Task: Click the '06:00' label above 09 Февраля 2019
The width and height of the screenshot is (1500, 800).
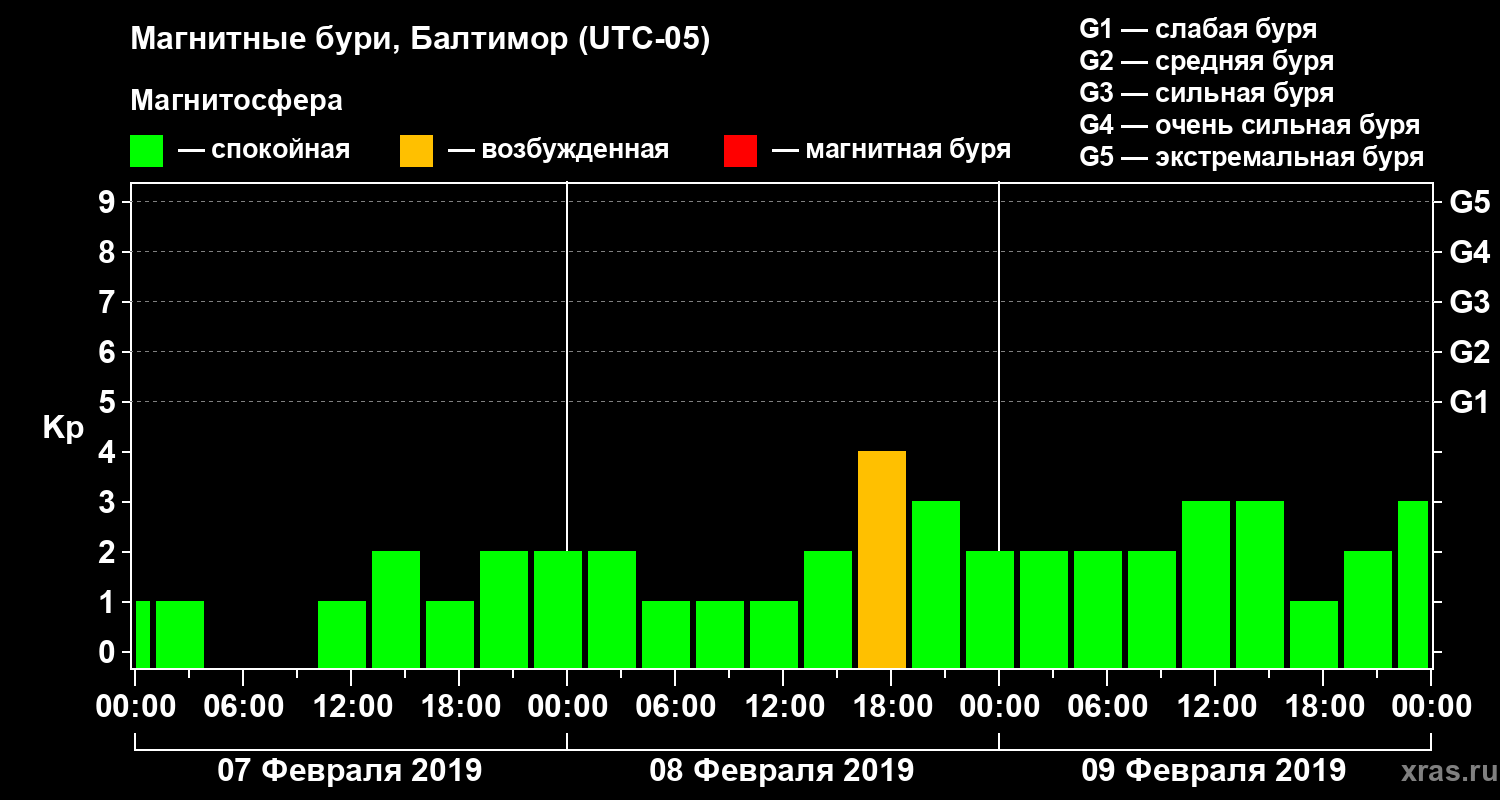Action: coord(1107,707)
